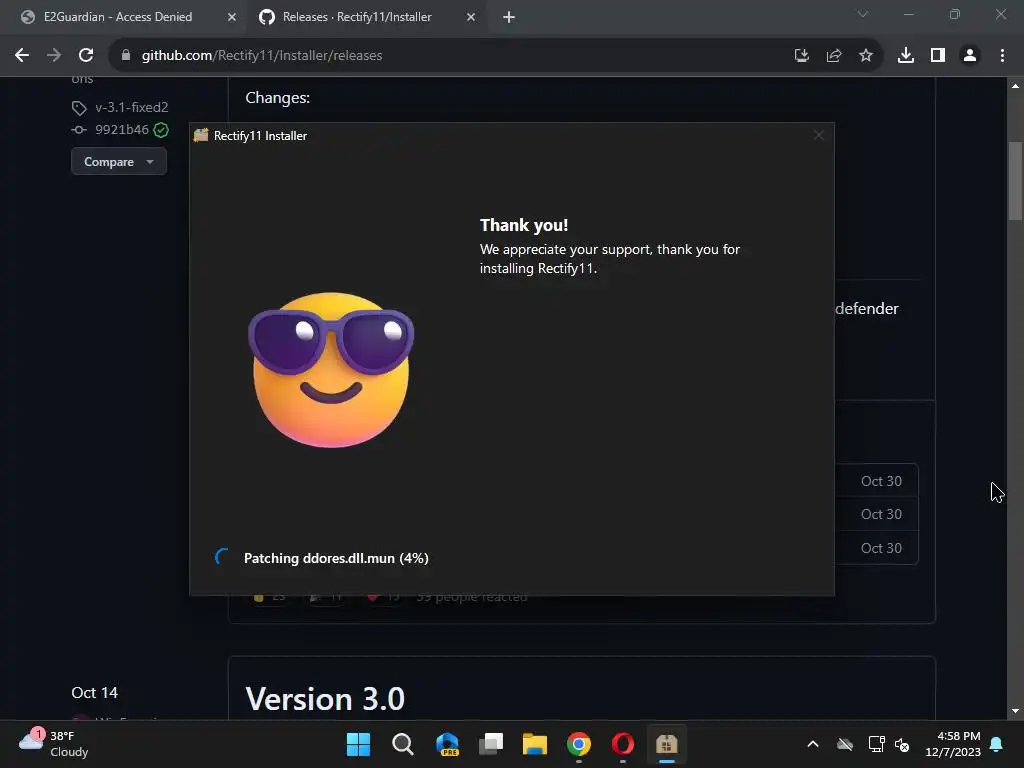Launch Microsoft Edge PRE from taskbar
Viewport: 1024px width, 768px height.
[x=447, y=744]
